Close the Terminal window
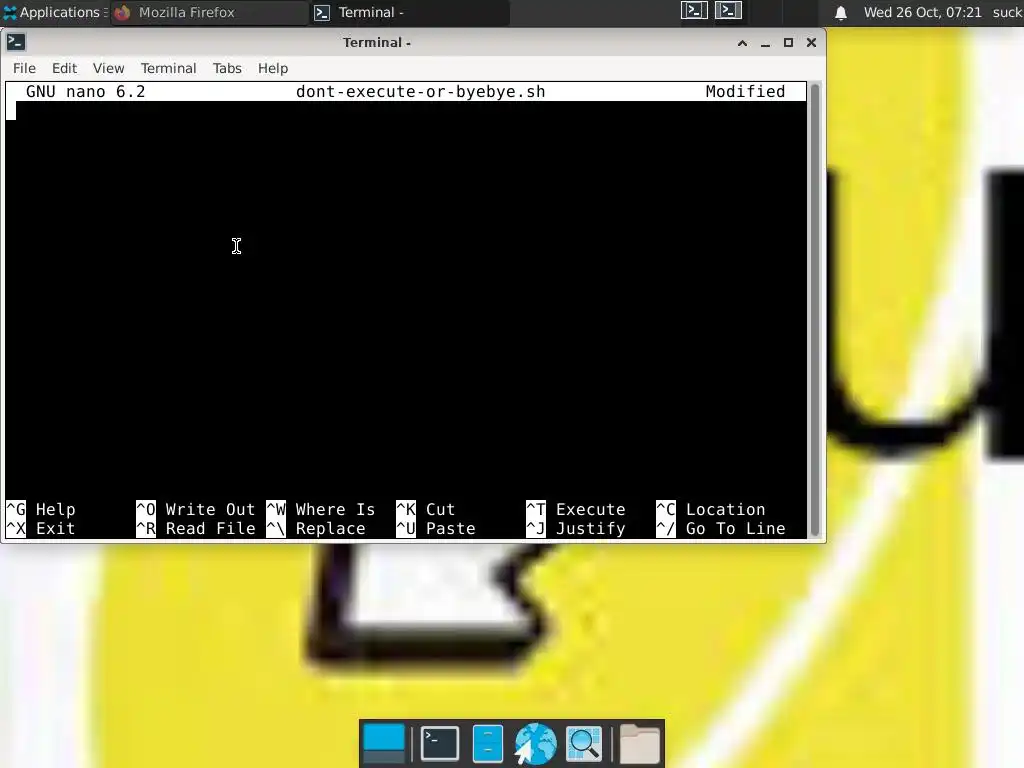This screenshot has width=1024, height=768. point(811,43)
